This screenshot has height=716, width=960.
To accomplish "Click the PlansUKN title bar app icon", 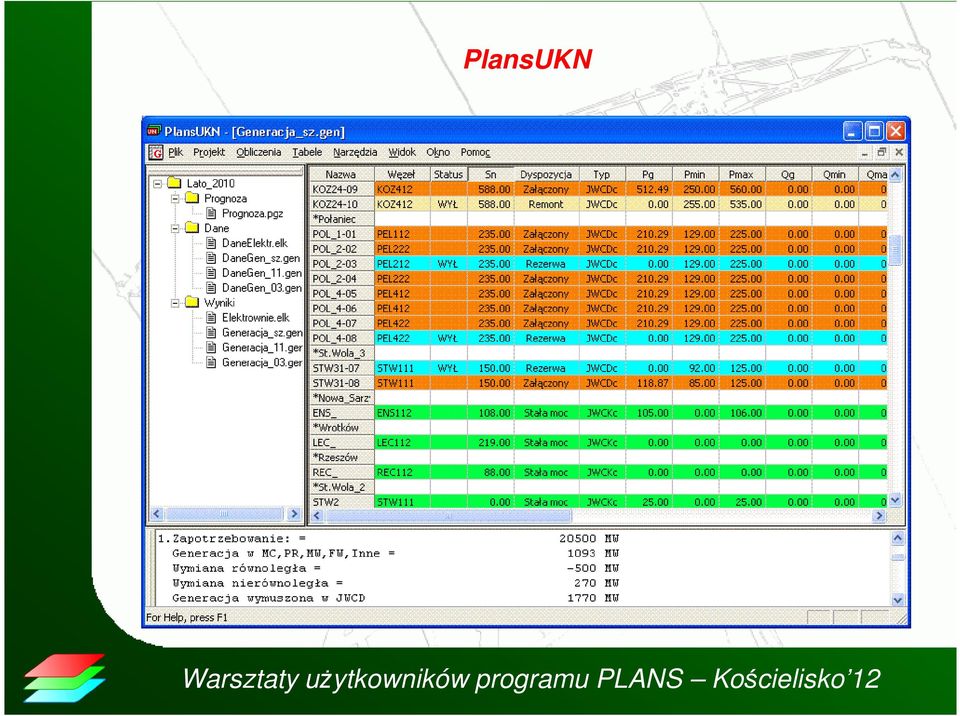I will [154, 130].
